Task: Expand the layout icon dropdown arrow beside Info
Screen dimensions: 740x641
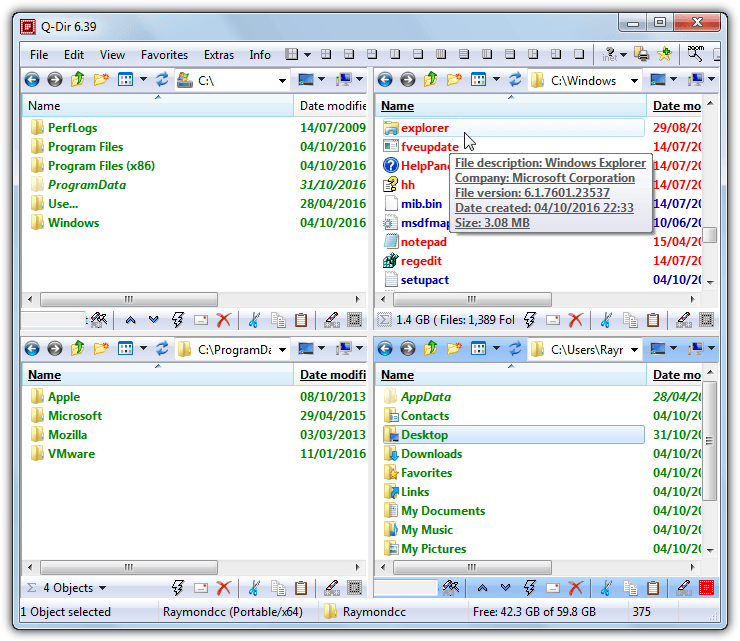Action: [x=307, y=55]
